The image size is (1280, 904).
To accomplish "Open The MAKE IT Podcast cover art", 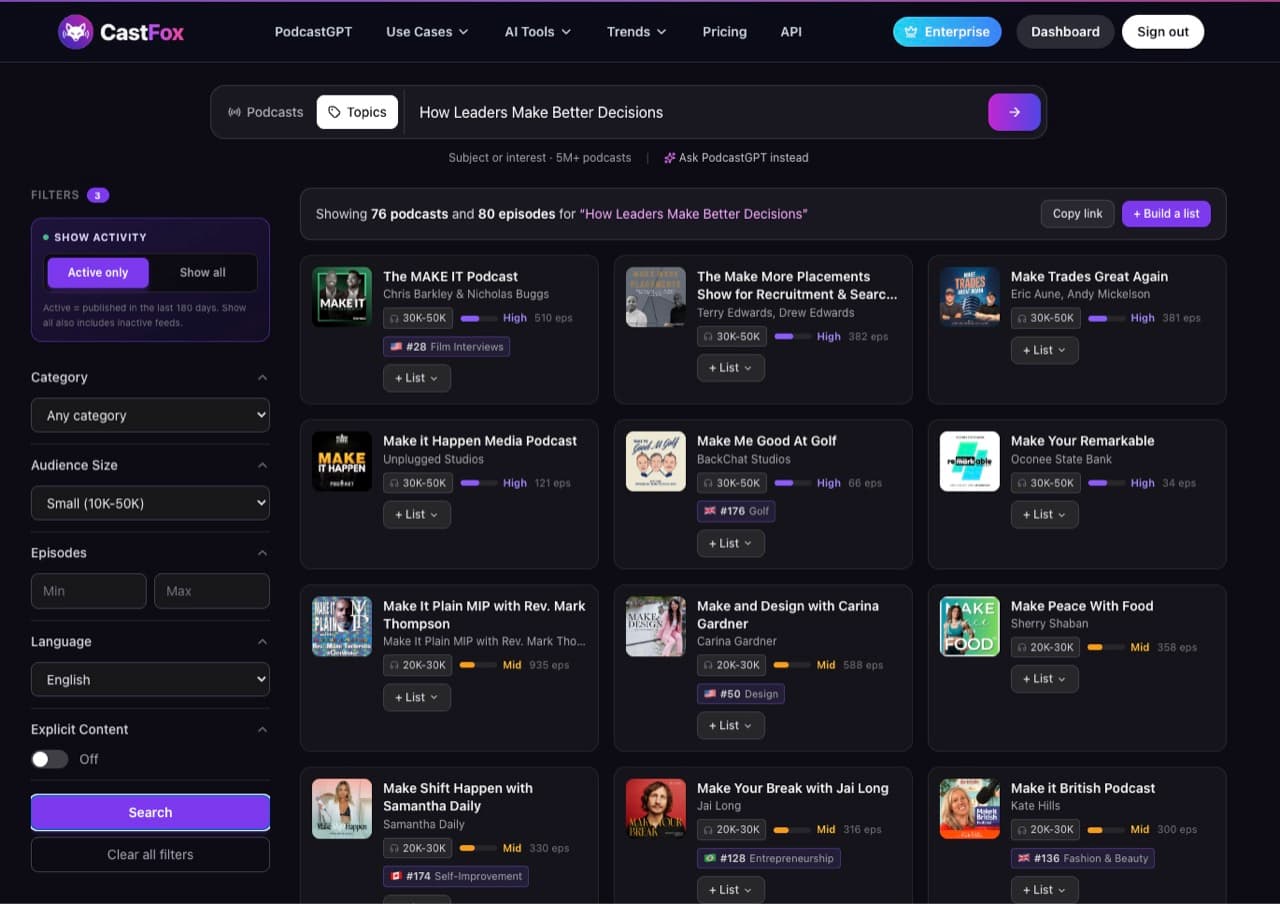I will (342, 297).
